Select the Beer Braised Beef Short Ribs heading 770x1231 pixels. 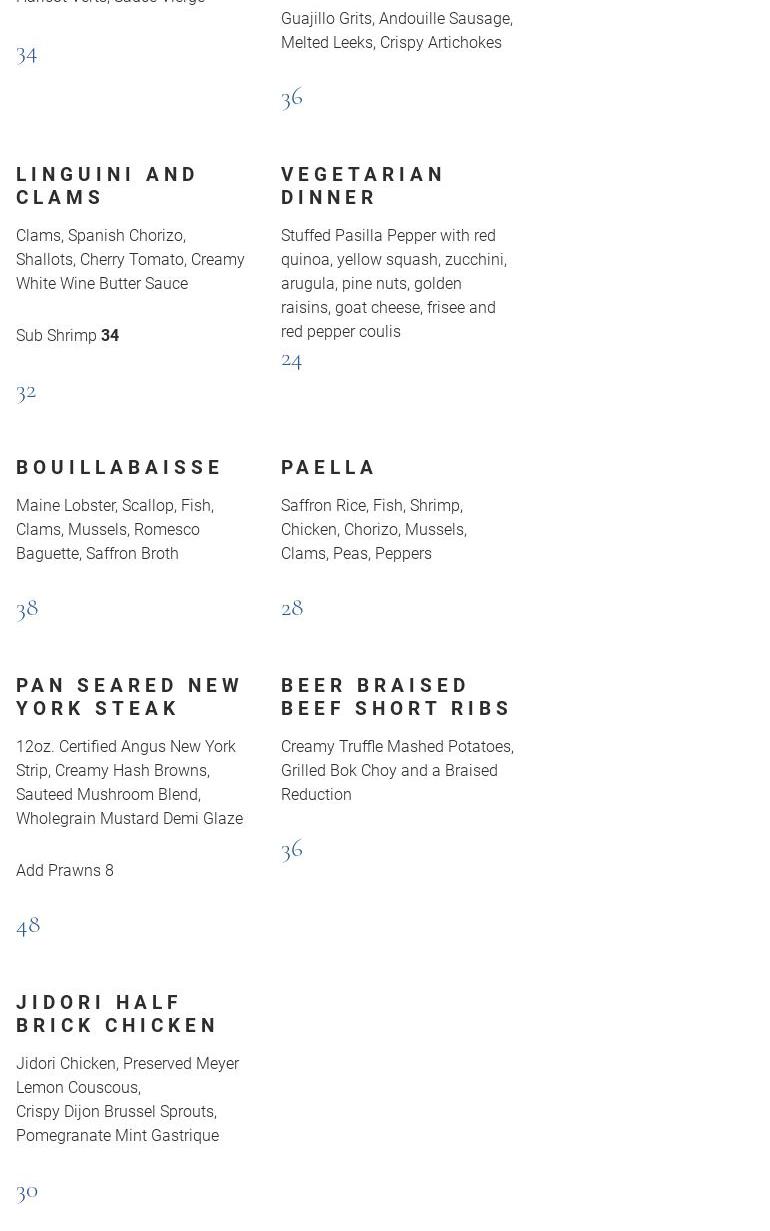(x=396, y=697)
